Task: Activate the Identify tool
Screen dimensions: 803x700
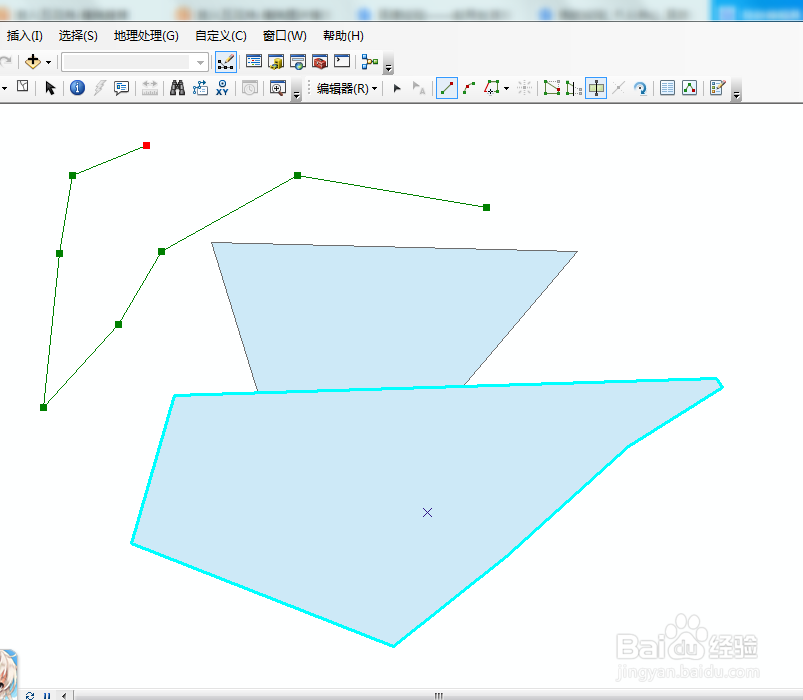Action: pyautogui.click(x=77, y=88)
